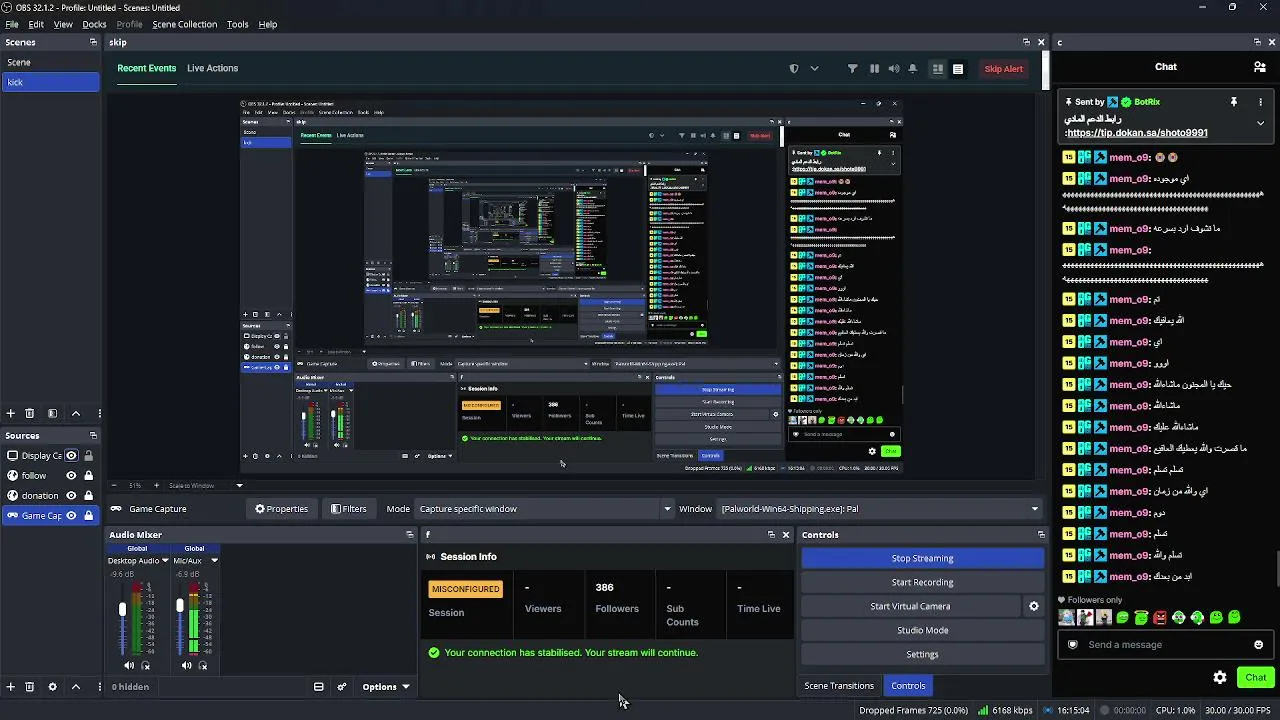Click the shield icon in Recent Events

(794, 69)
